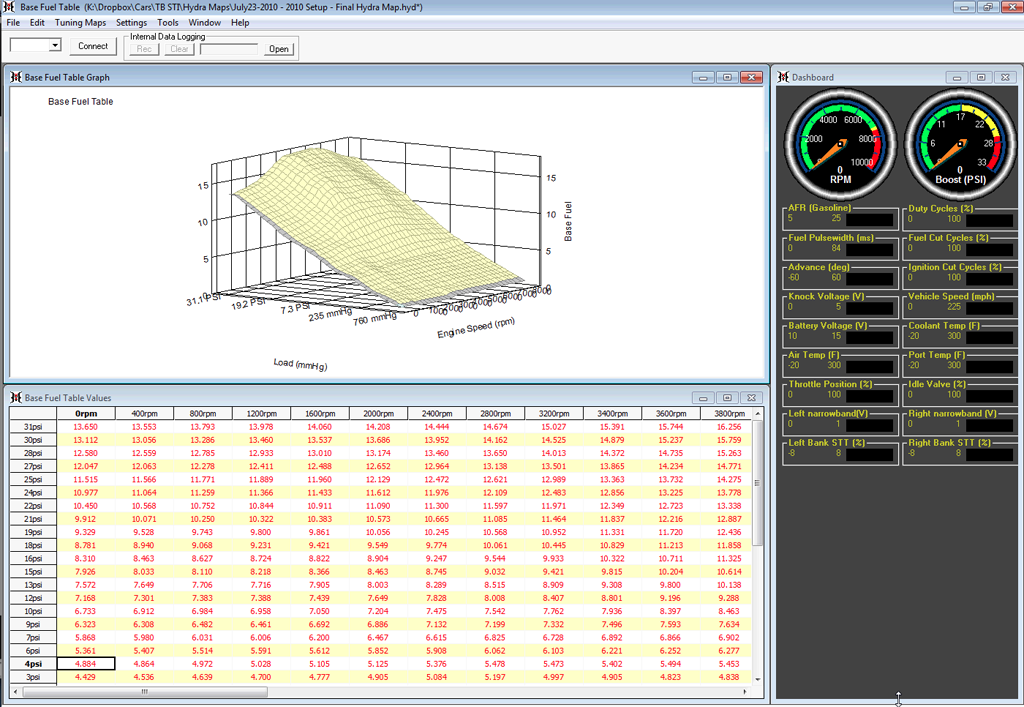
Task: Maximize the Base Fuel Table Graph window
Action: coord(727,77)
